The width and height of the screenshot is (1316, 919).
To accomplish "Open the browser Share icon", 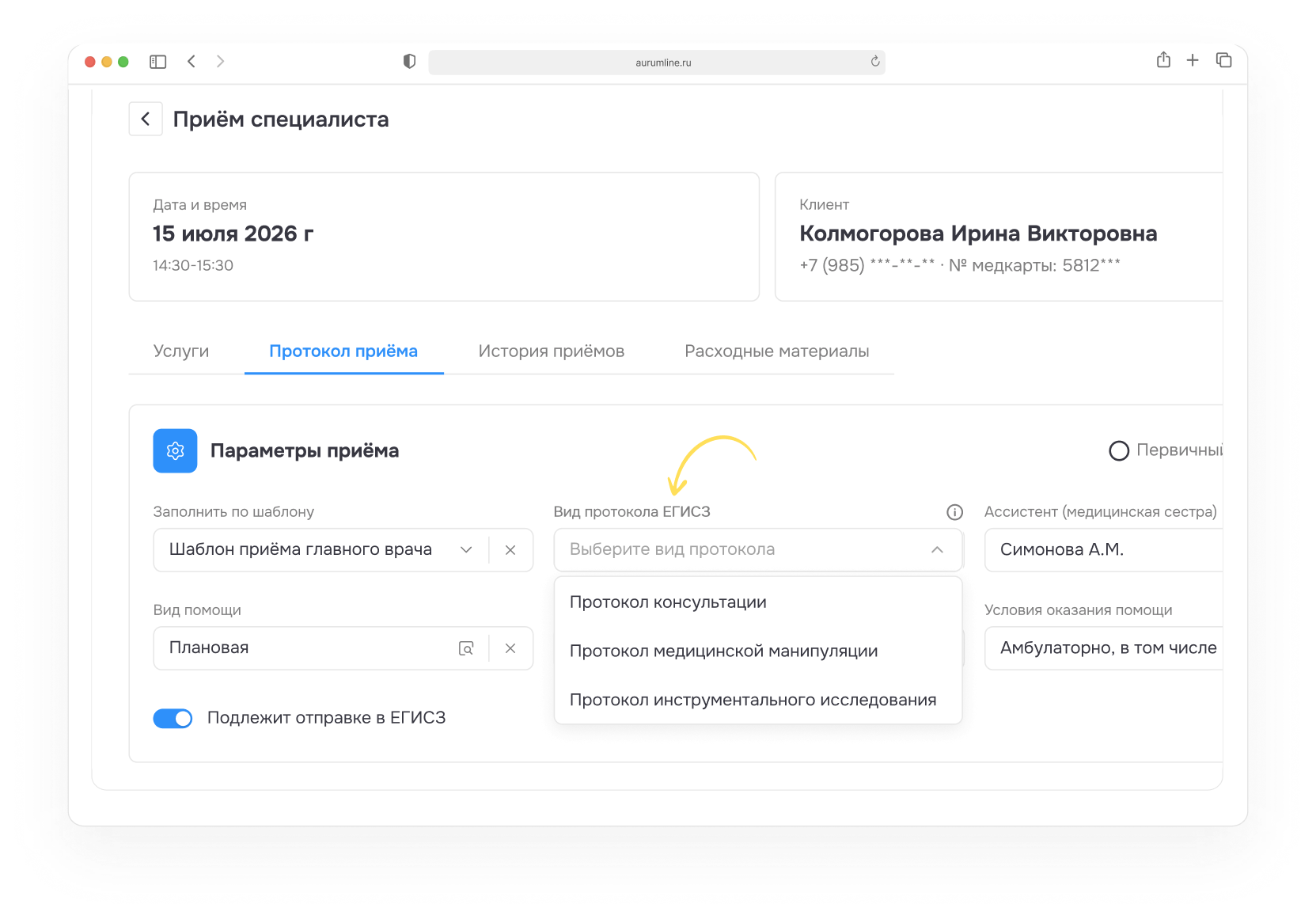I will pyautogui.click(x=1163, y=60).
